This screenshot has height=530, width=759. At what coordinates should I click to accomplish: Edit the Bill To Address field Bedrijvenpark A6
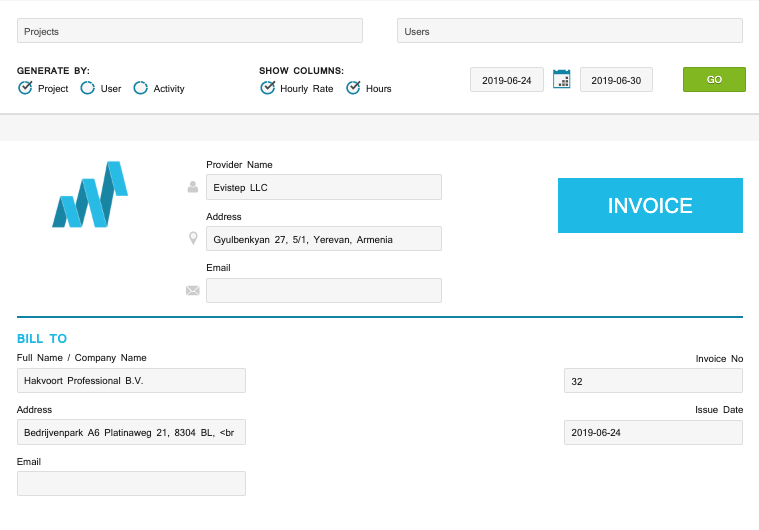(131, 432)
